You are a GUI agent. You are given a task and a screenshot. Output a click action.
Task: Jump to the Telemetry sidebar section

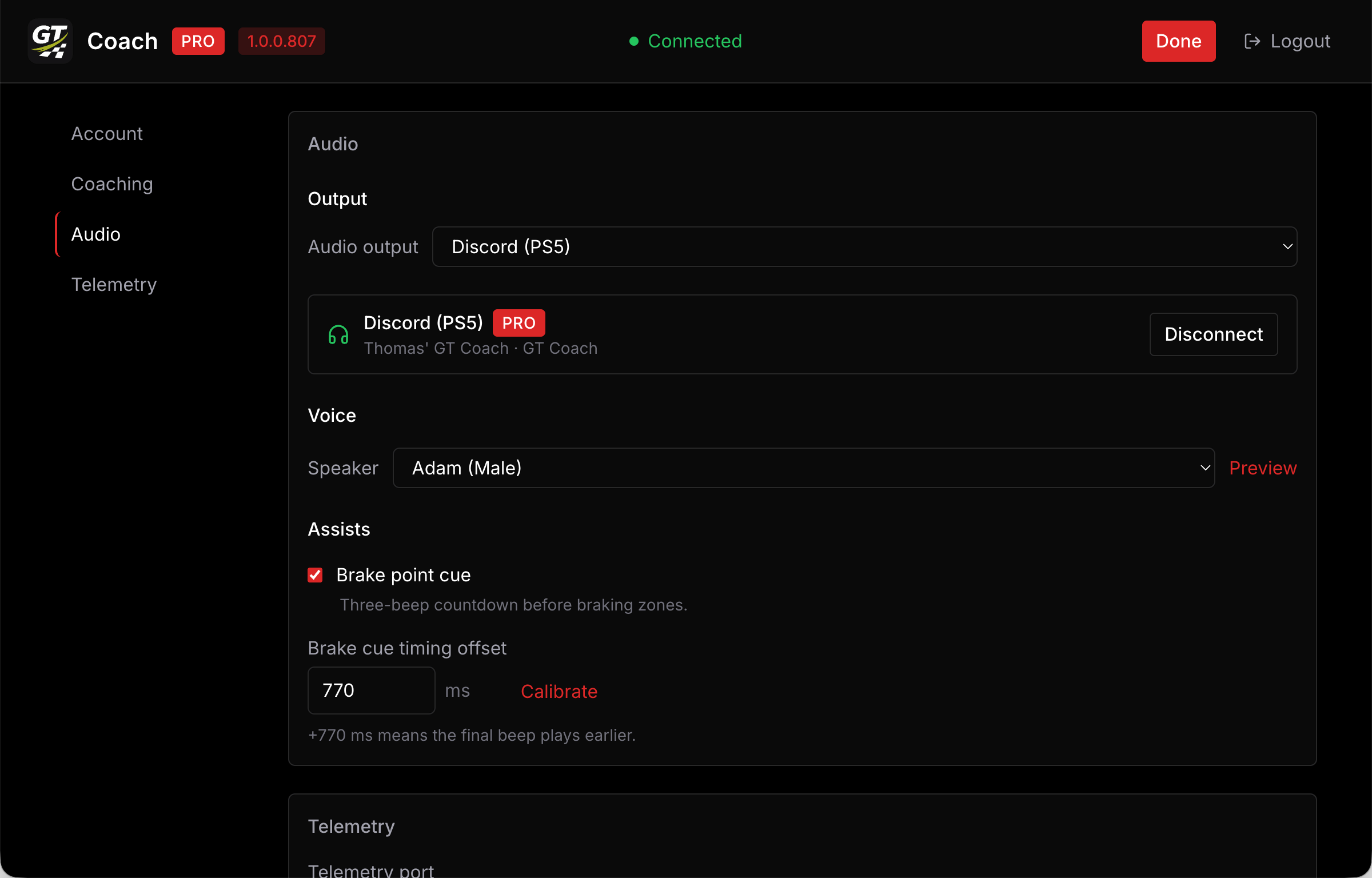pyautogui.click(x=114, y=284)
